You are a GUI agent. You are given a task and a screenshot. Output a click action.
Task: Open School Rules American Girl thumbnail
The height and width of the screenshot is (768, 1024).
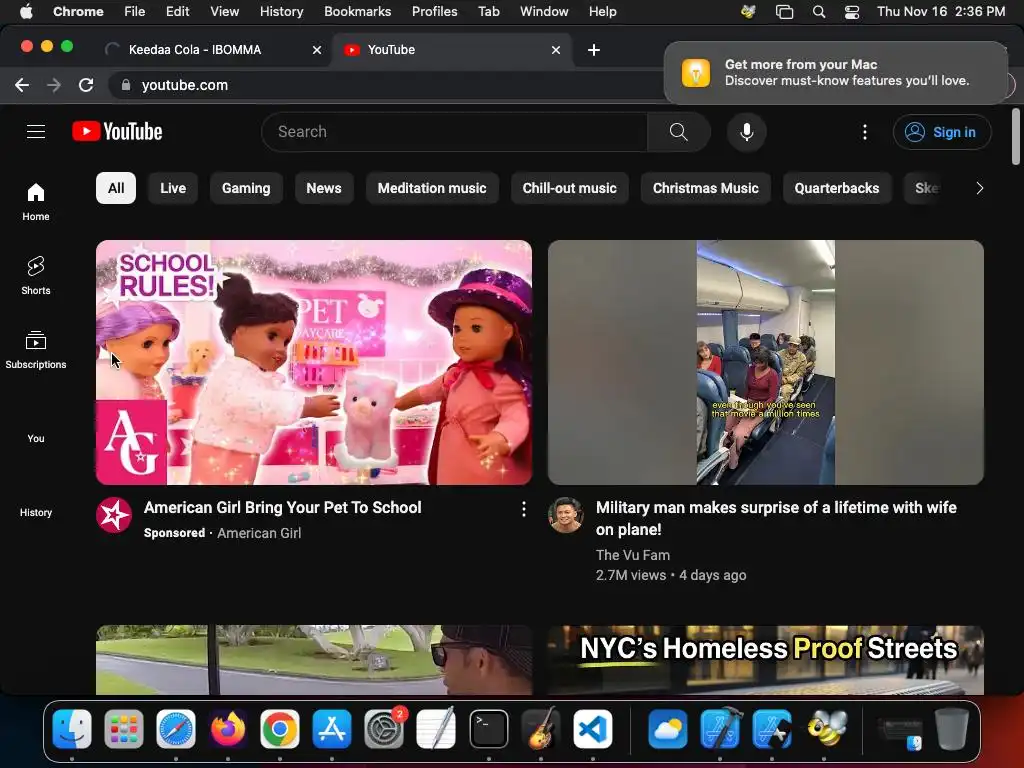tap(314, 362)
